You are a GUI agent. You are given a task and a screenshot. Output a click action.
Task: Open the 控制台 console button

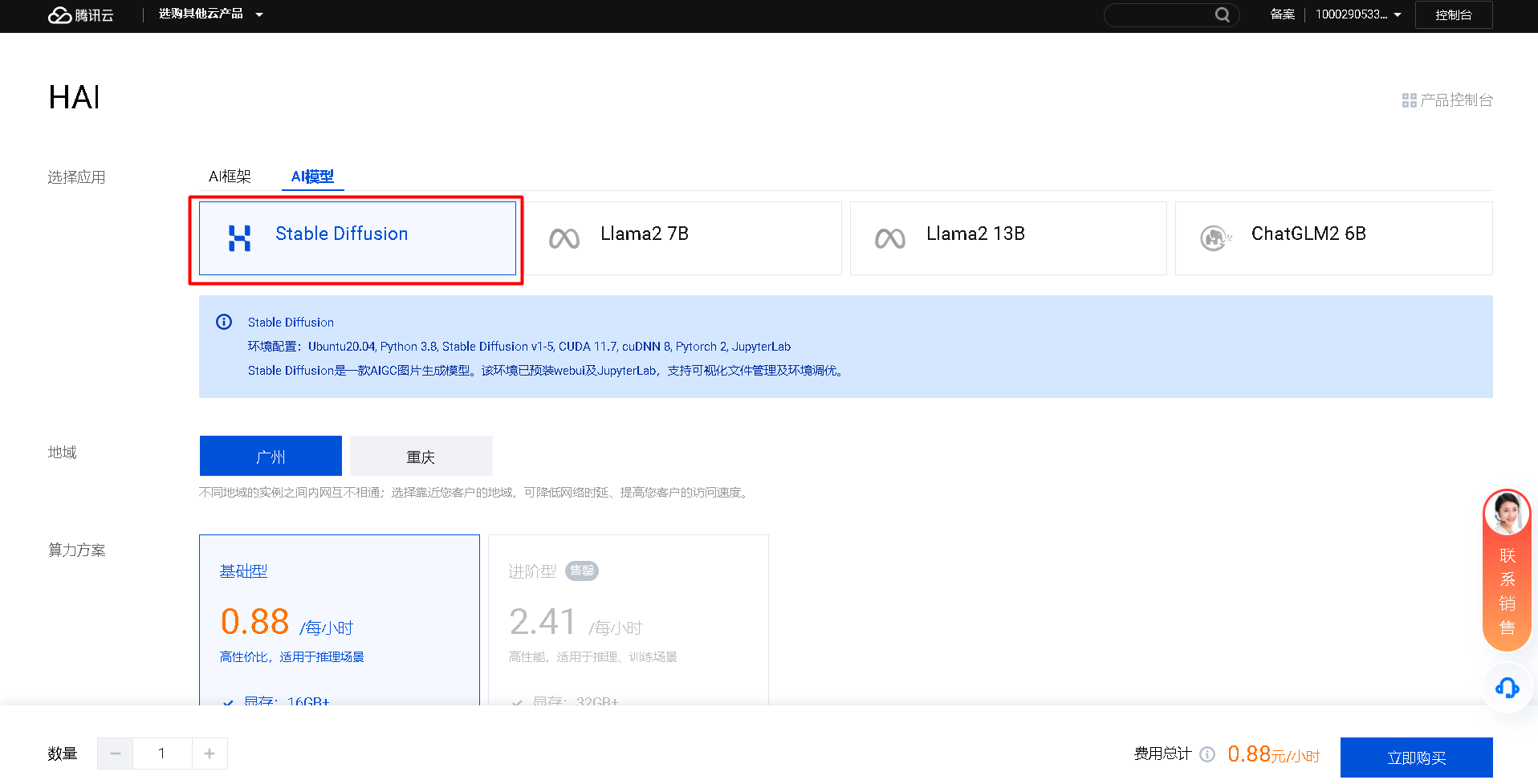click(x=1453, y=14)
